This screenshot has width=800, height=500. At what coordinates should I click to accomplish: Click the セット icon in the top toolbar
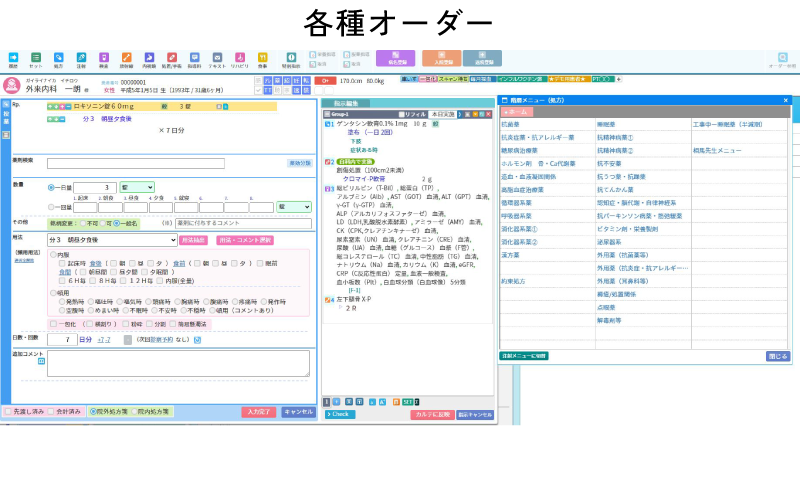(36, 59)
